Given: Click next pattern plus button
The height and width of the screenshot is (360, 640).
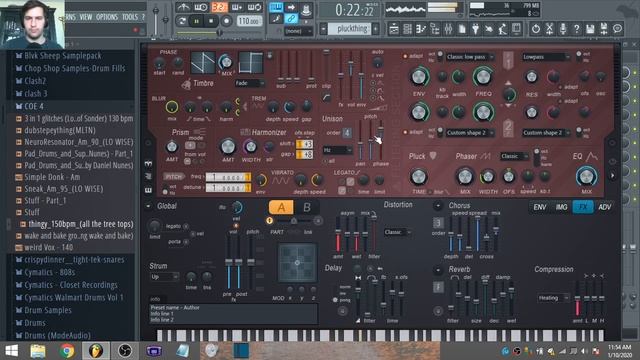Looking at the screenshot, I should tap(376, 29).
